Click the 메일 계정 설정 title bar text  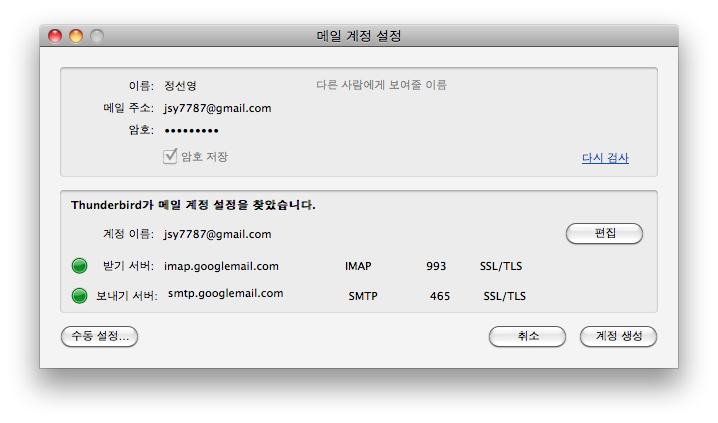click(359, 36)
